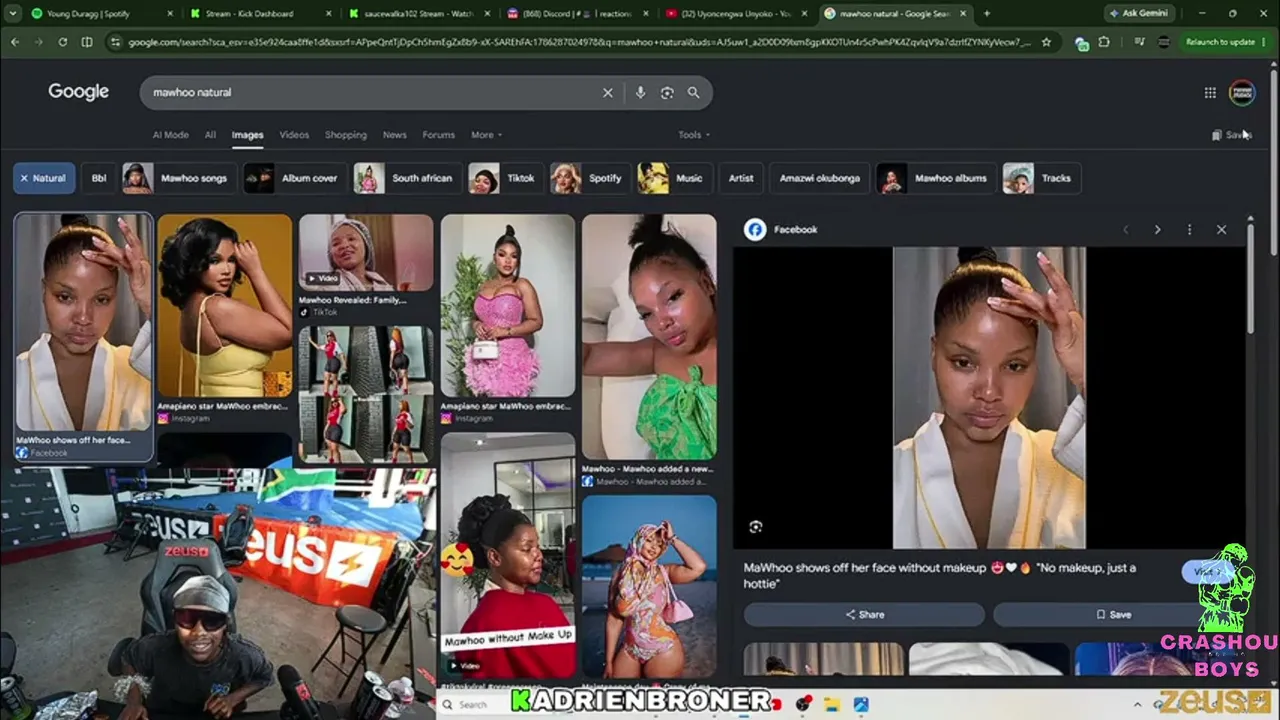The image size is (1280, 720).
Task: Switch to the All results tab
Action: click(210, 135)
